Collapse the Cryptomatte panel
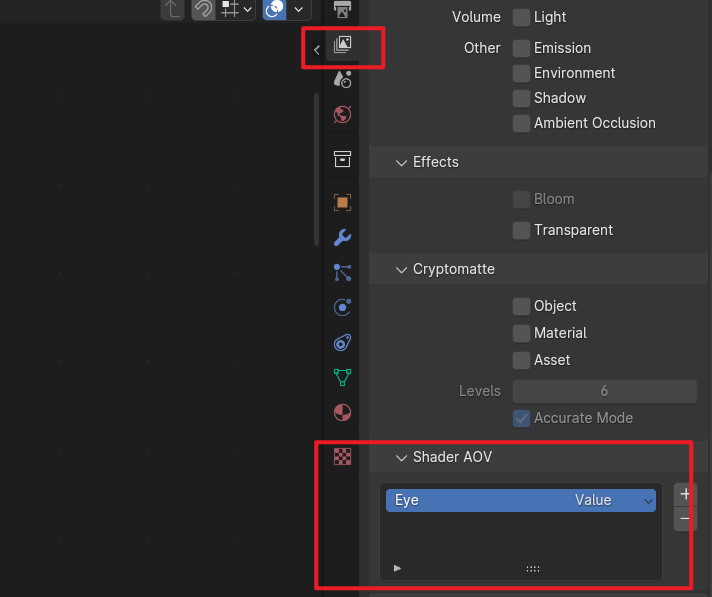Image resolution: width=712 pixels, height=597 pixels. [402, 269]
